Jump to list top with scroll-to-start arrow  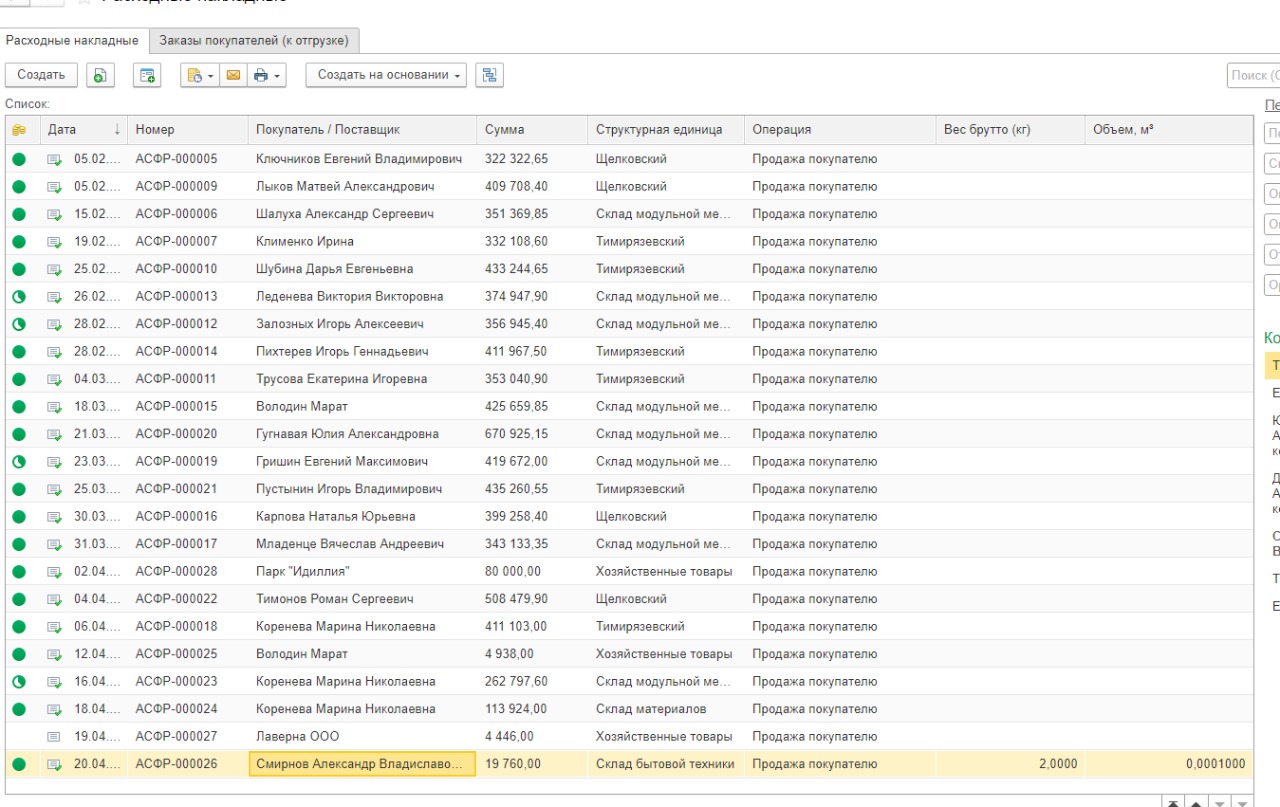[1171, 802]
